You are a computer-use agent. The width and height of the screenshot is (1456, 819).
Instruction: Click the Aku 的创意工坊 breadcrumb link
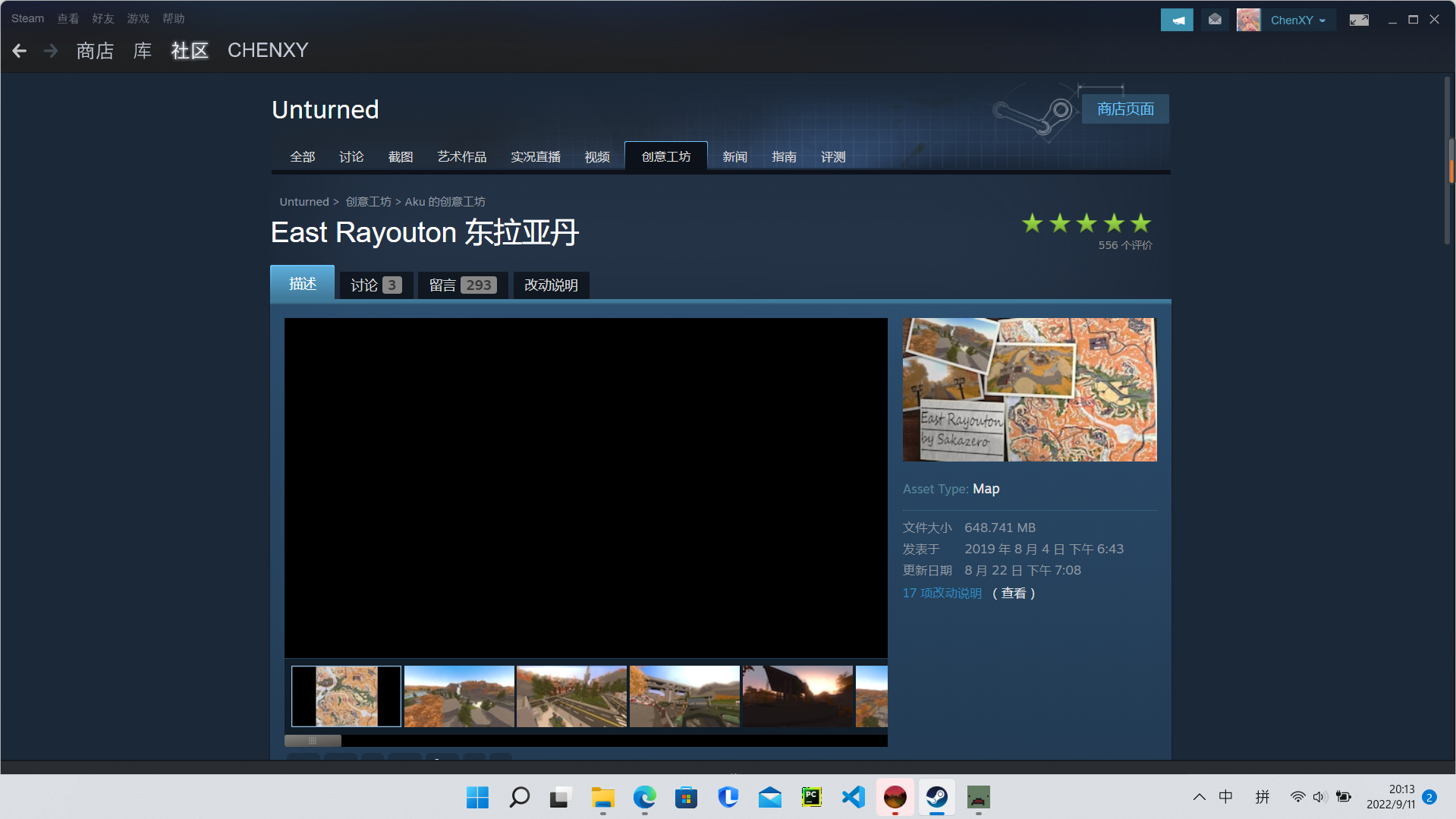tap(445, 202)
